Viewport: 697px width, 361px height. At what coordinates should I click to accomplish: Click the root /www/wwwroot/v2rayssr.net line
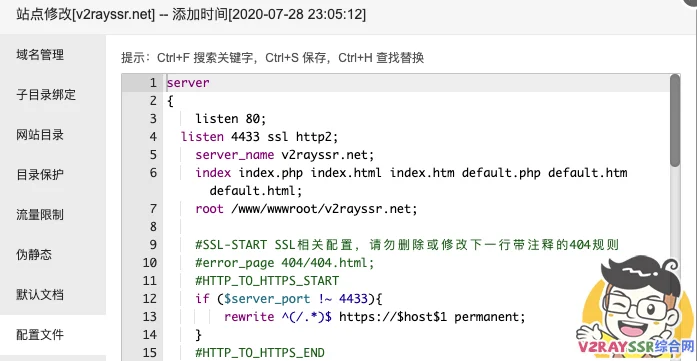[x=306, y=209]
